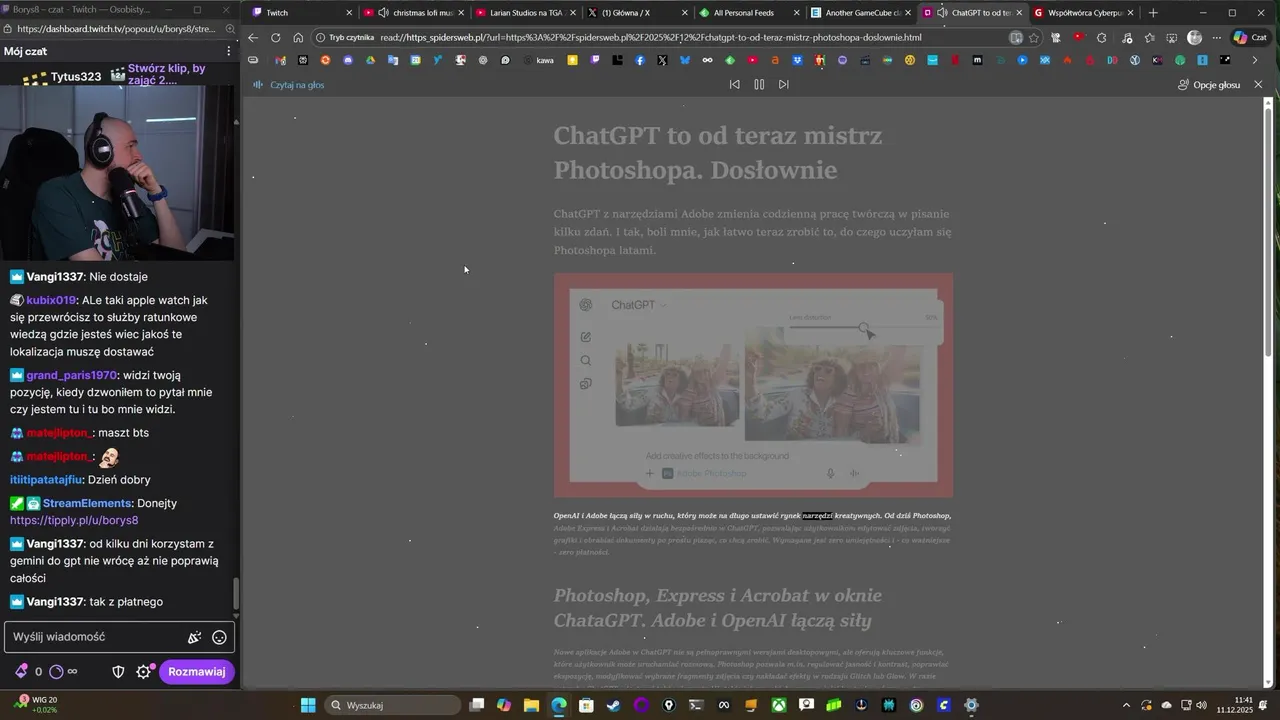Click the highlighted word narzędzi in article

tap(817, 516)
